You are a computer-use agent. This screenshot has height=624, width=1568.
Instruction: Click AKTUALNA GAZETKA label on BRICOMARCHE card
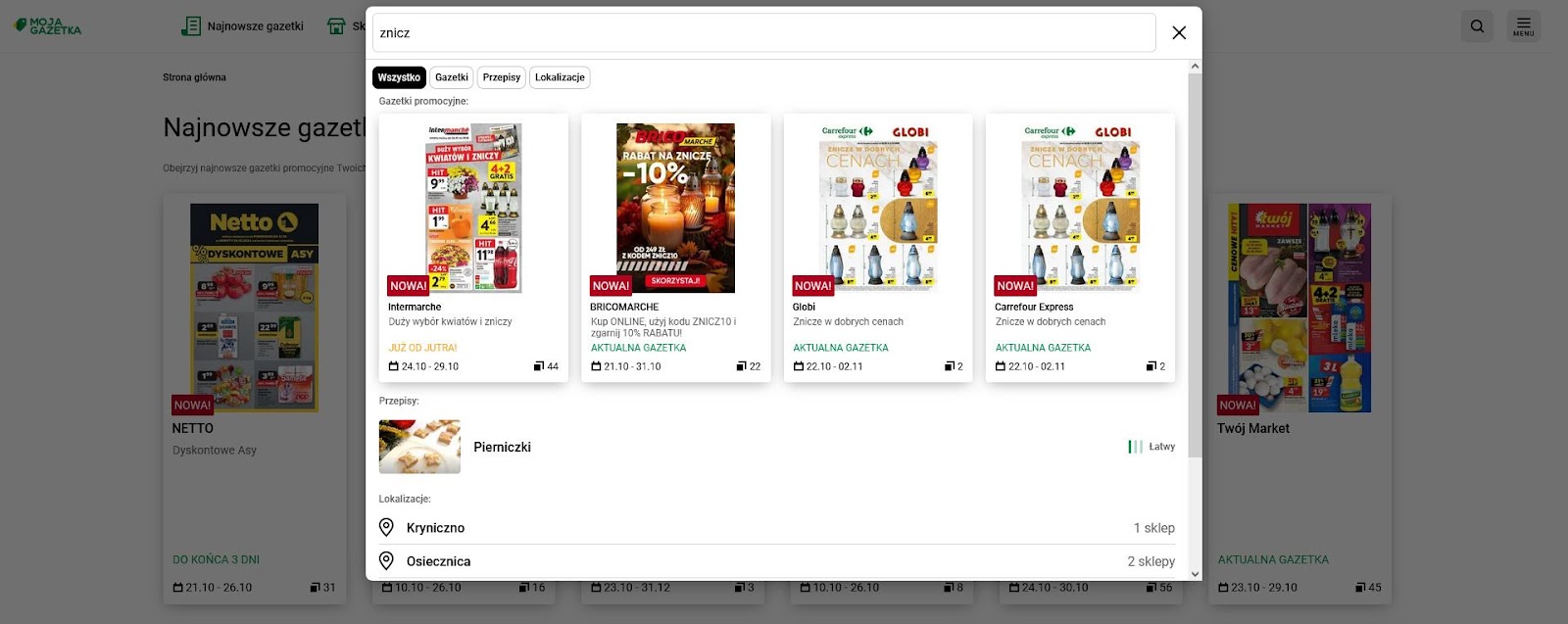(638, 348)
